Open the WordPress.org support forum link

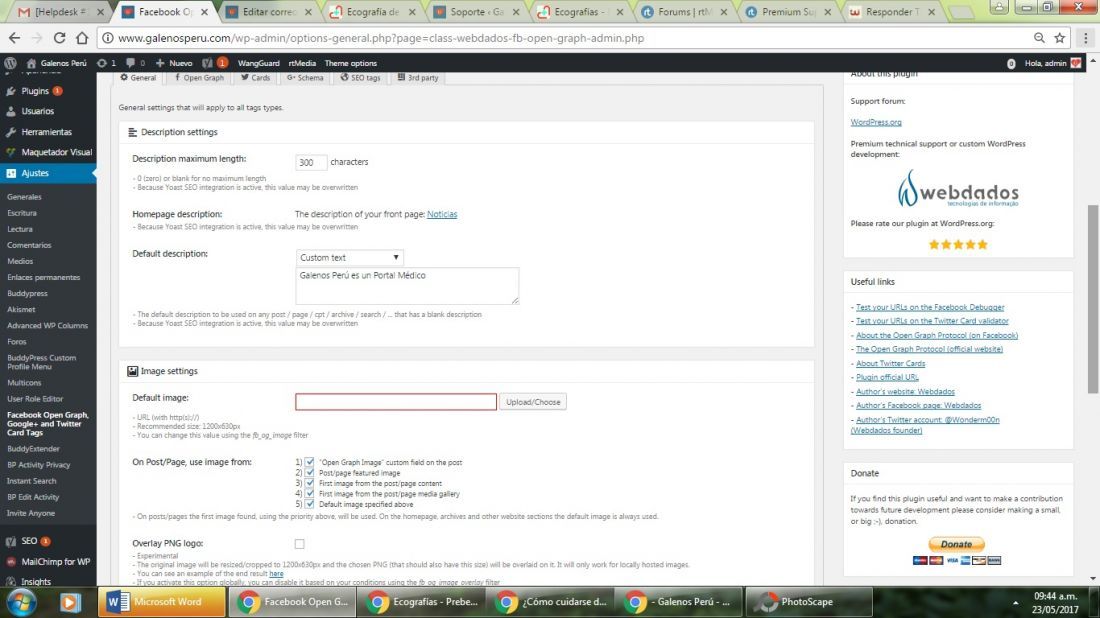[x=876, y=122]
